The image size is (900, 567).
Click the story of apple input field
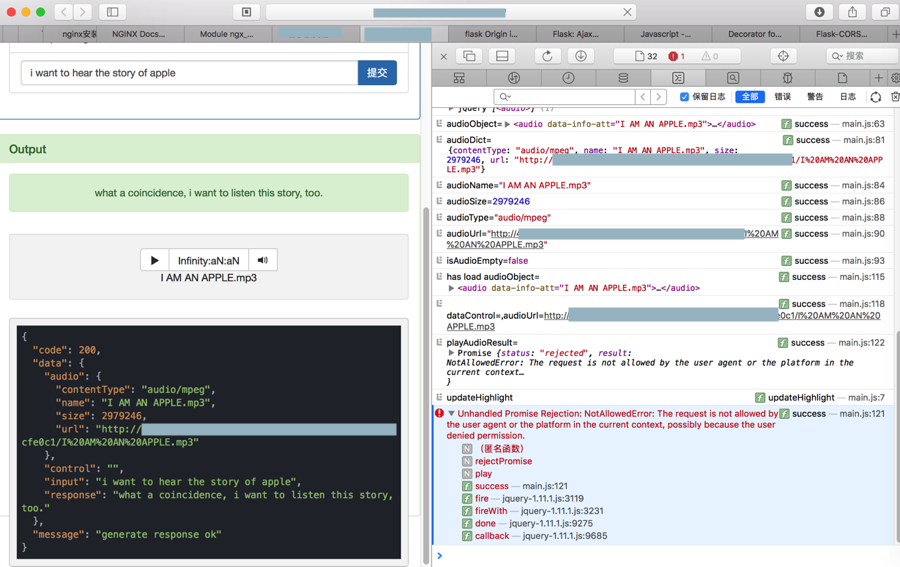[x=189, y=73]
